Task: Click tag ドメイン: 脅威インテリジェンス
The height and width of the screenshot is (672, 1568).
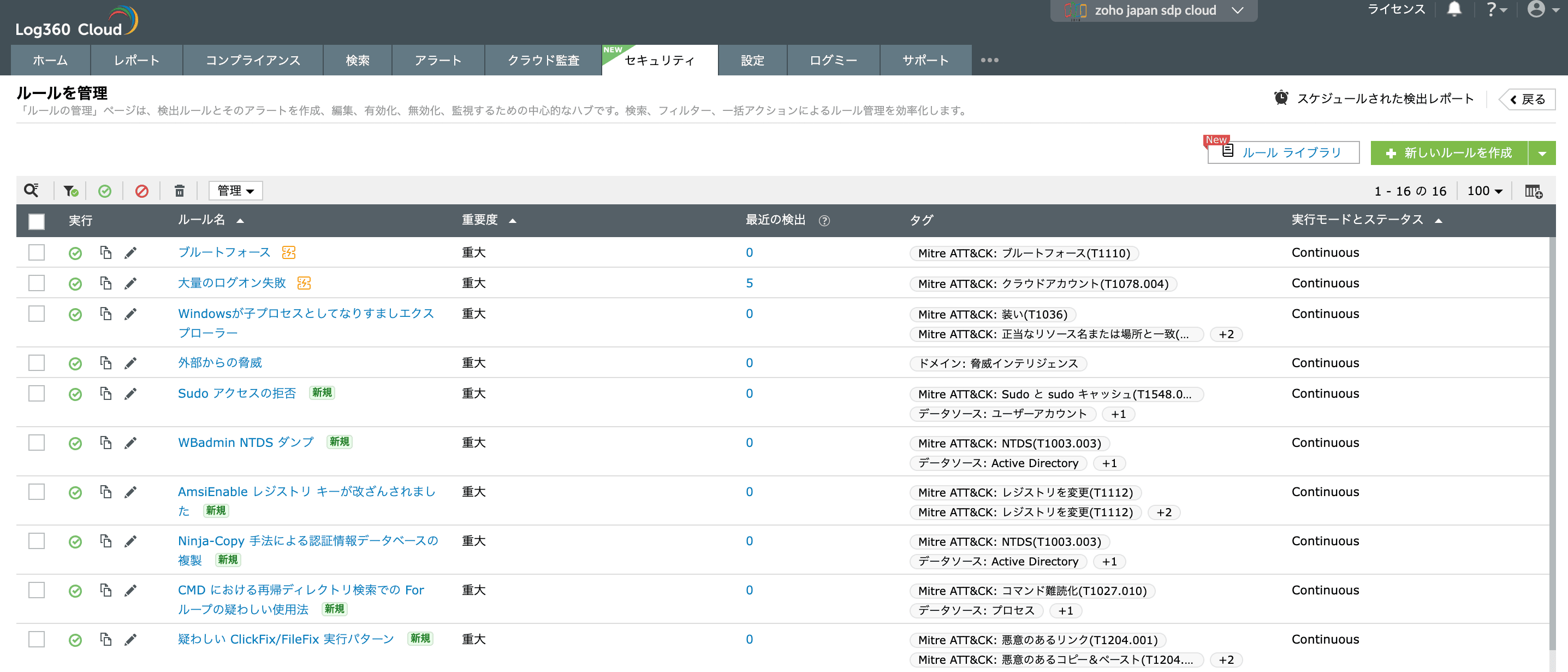Action: [998, 364]
